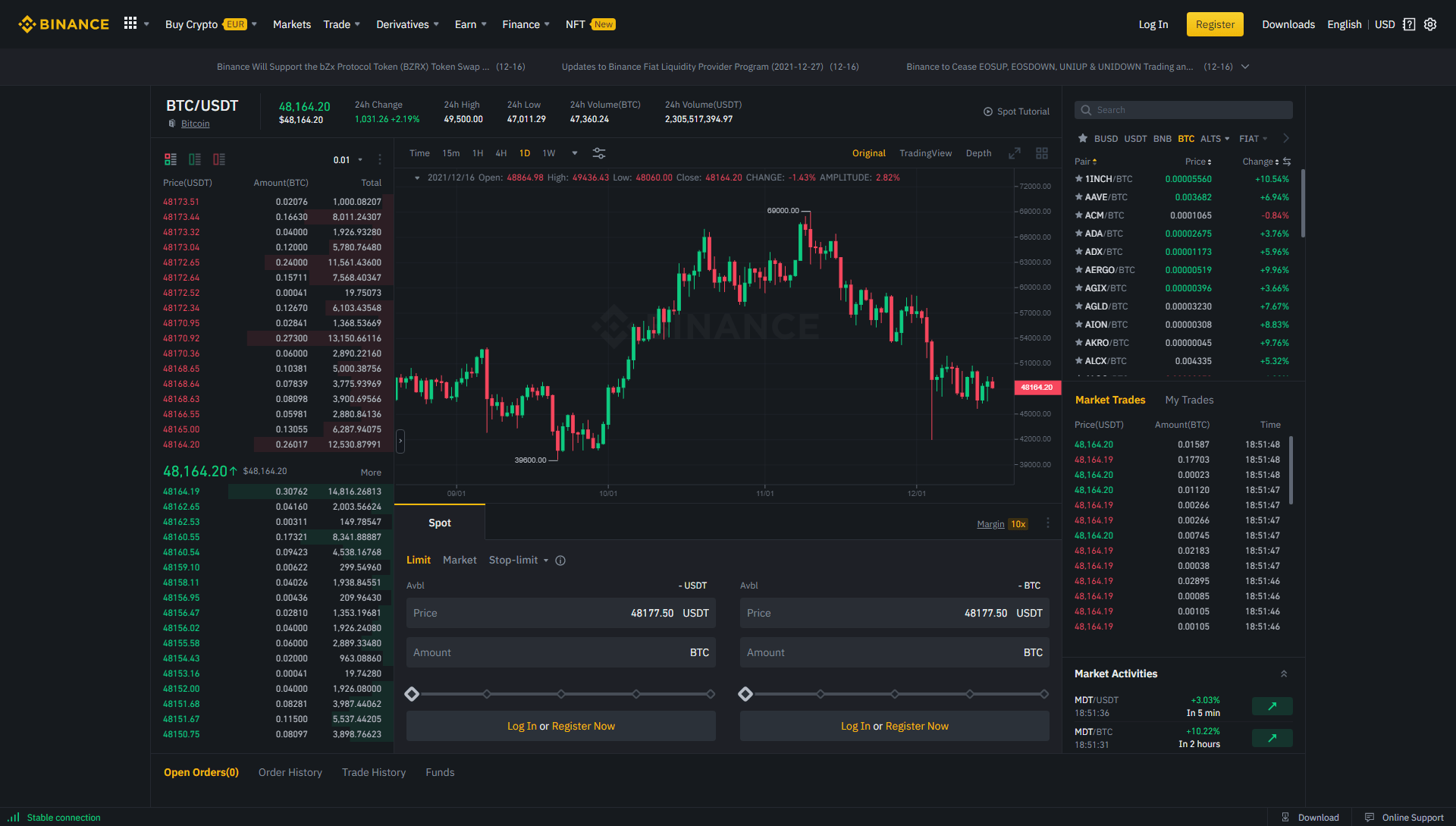Click the More link in order book
The image size is (1456, 826).
tap(371, 473)
